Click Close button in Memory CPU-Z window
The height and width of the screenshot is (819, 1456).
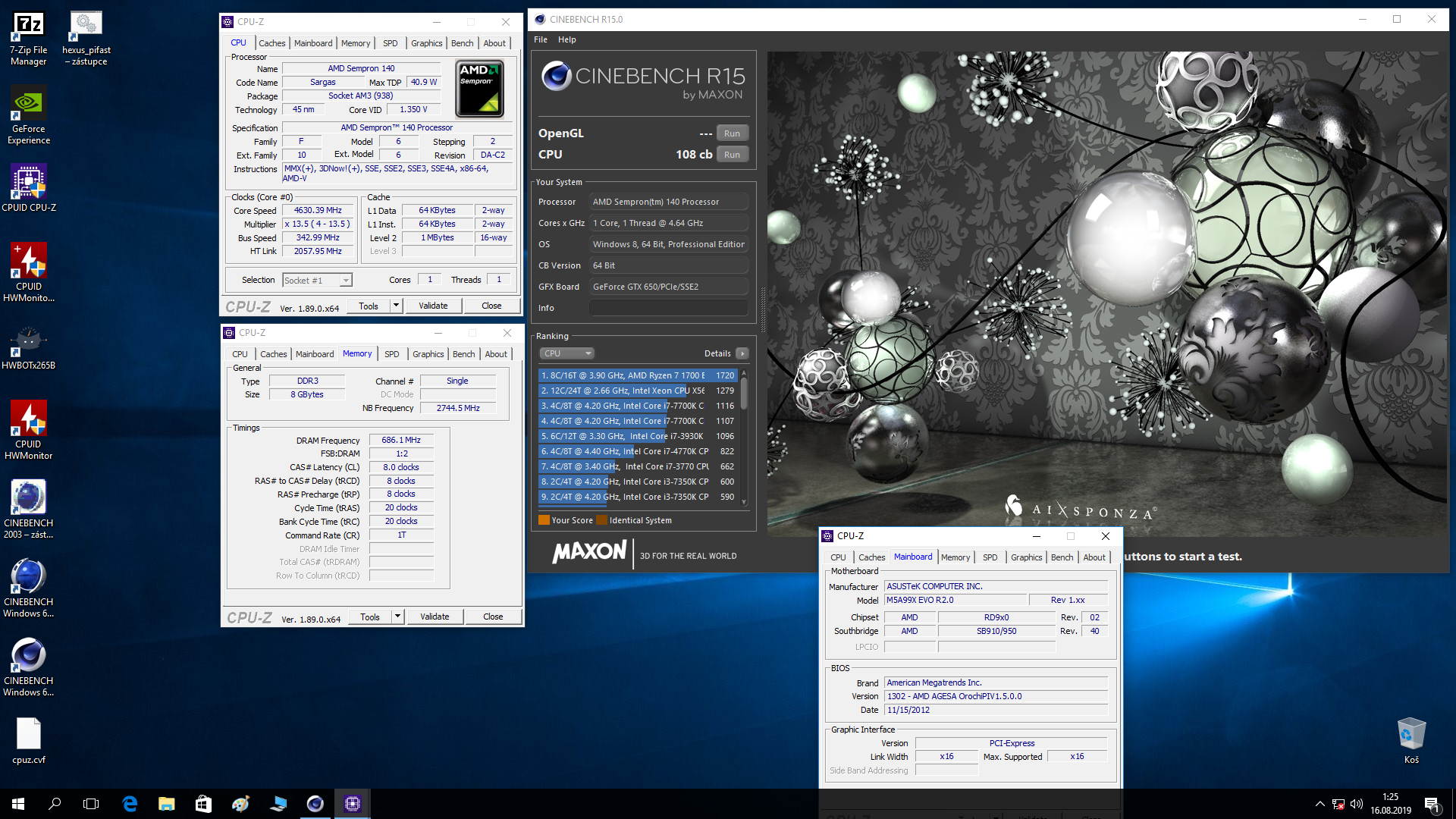click(x=493, y=617)
